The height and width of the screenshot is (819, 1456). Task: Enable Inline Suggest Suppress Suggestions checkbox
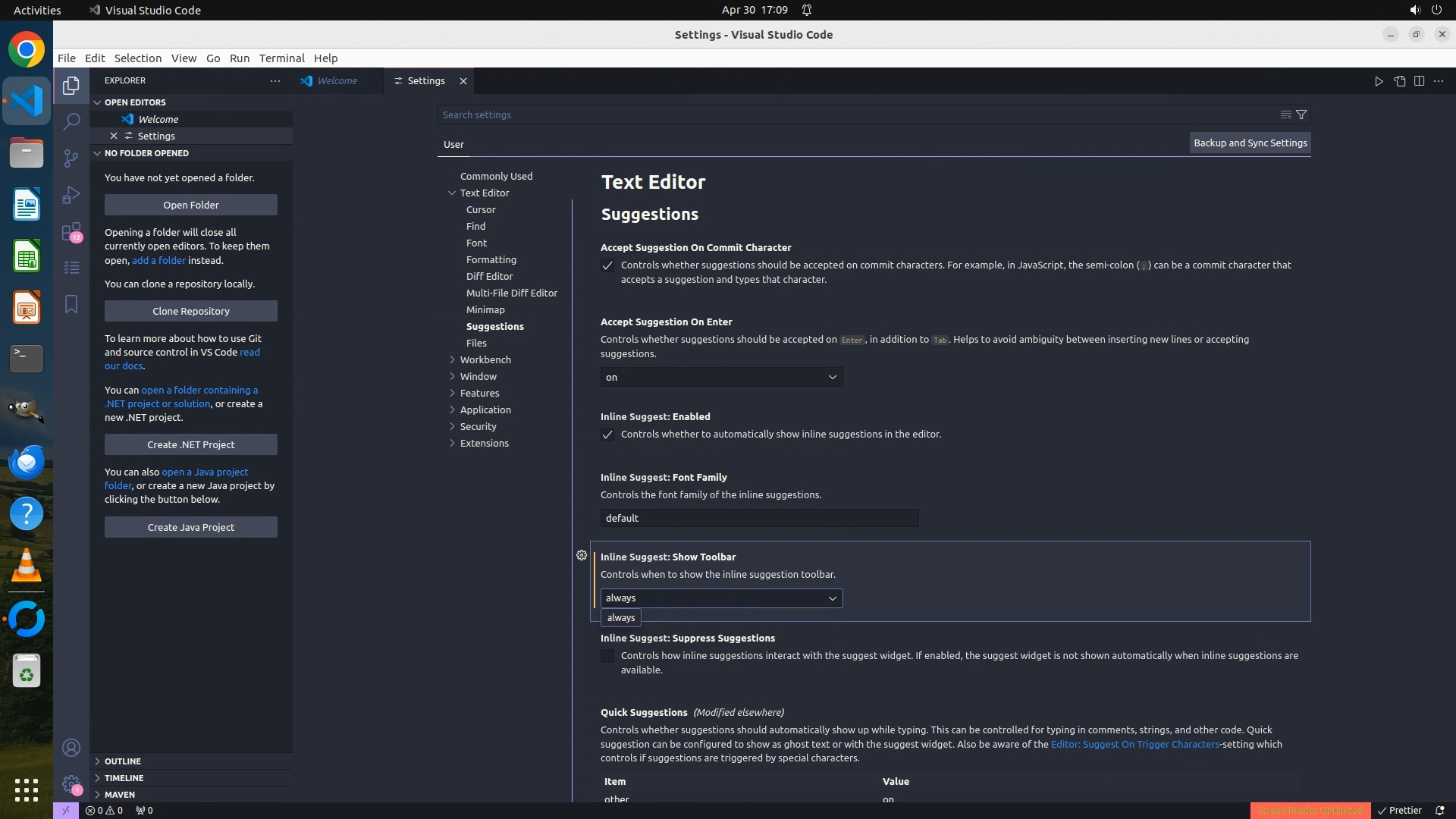pos(607,656)
